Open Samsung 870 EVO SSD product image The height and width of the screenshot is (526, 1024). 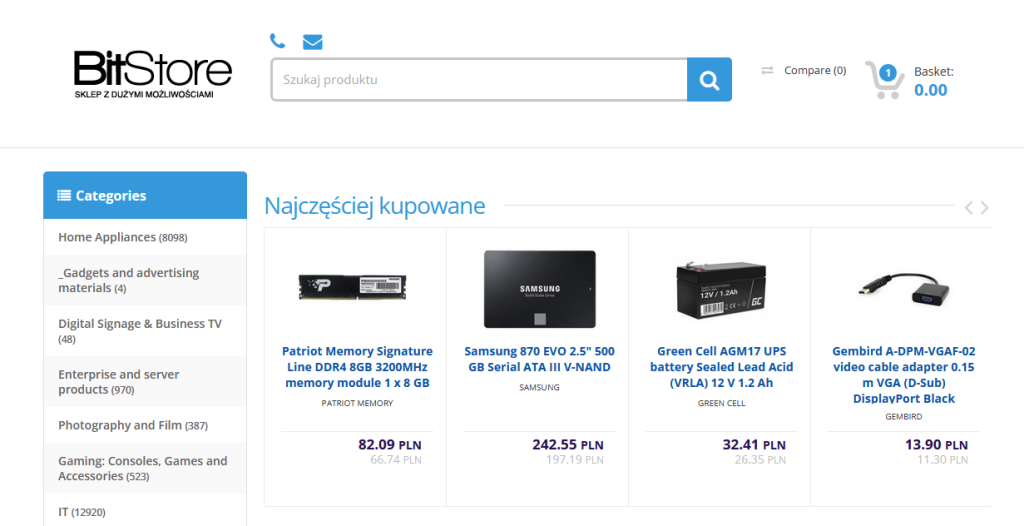pyautogui.click(x=539, y=289)
